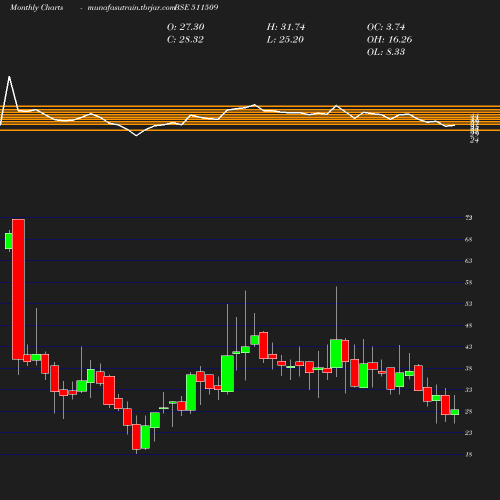The height and width of the screenshot is (500, 500).
Task: Click the 38 price axis label
Action: (469, 368)
